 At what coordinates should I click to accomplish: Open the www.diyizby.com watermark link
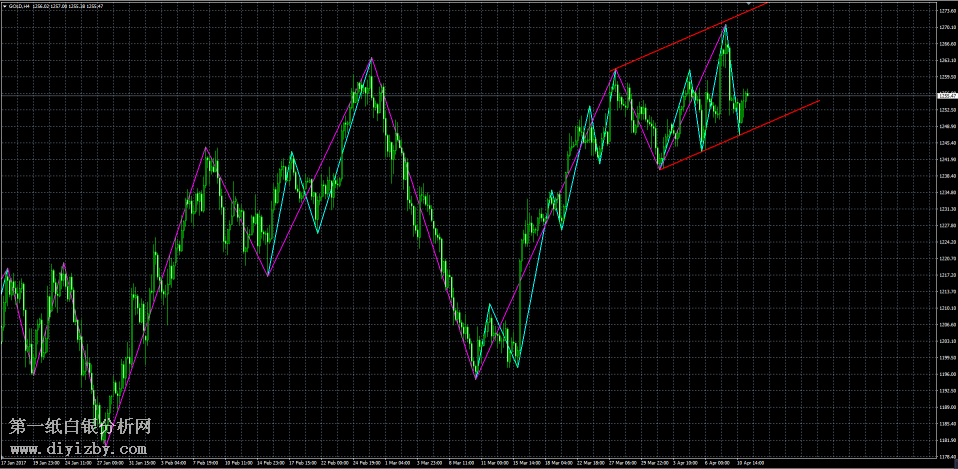pos(80,449)
